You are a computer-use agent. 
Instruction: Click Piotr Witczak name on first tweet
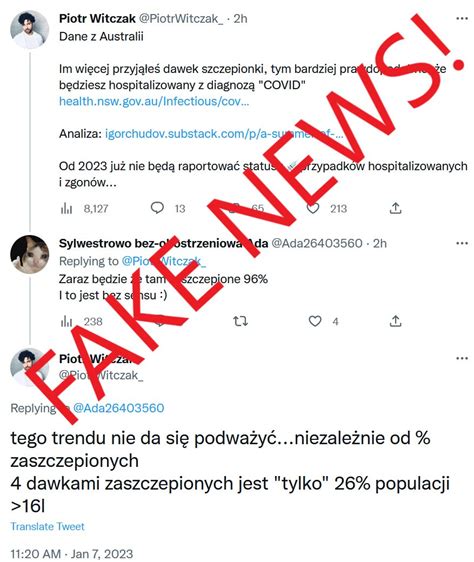[x=97, y=19]
